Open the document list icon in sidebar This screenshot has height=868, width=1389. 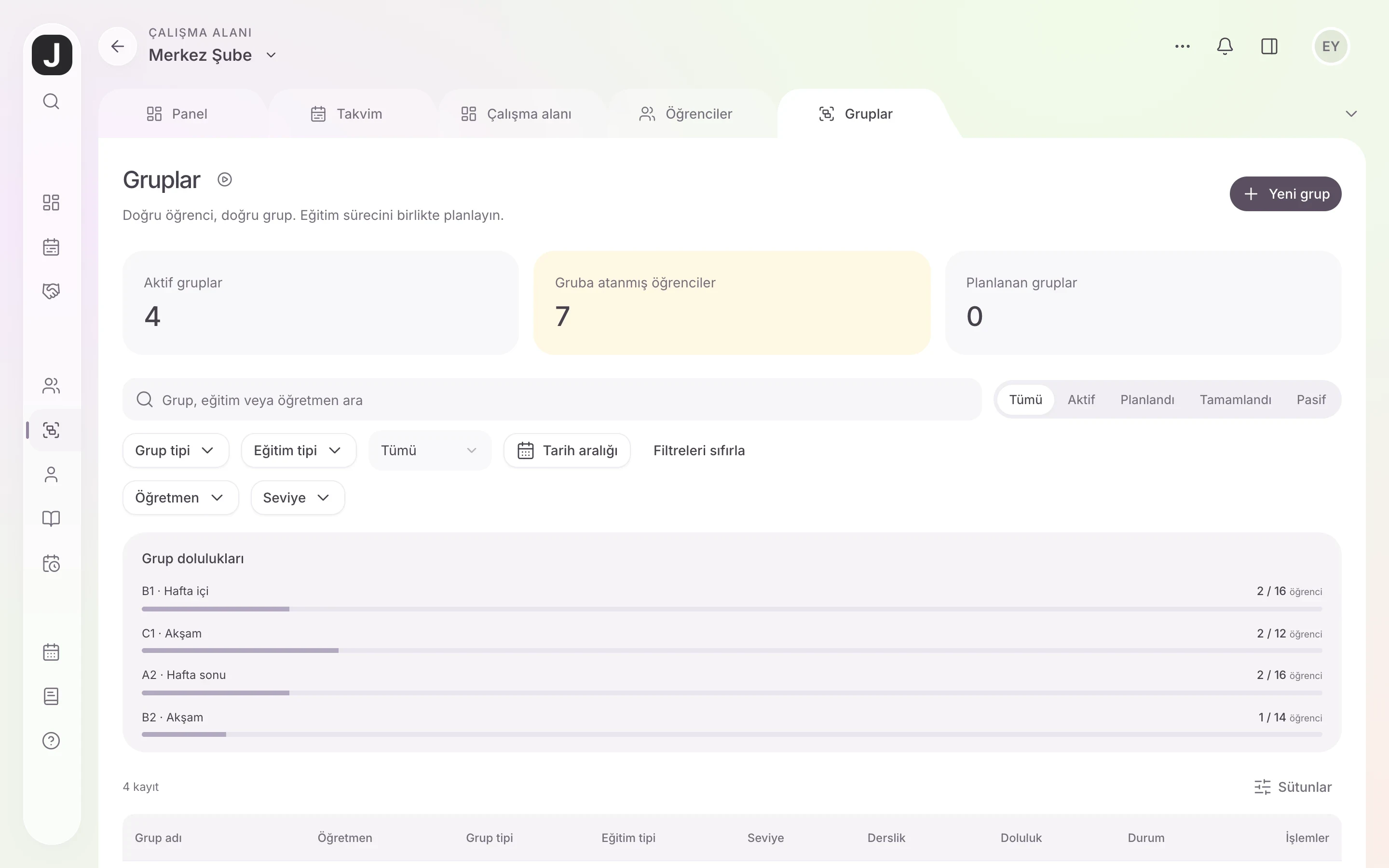[x=51, y=696]
